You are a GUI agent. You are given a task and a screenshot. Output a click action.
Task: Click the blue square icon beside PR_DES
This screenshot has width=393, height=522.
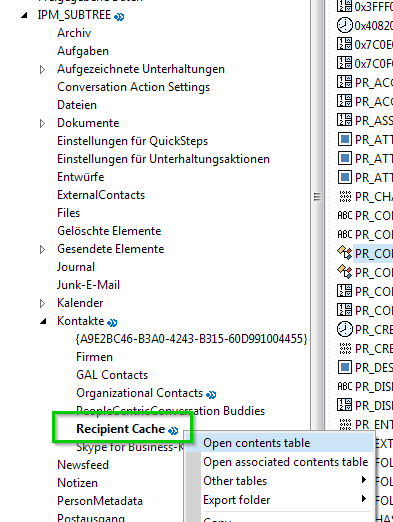345,367
